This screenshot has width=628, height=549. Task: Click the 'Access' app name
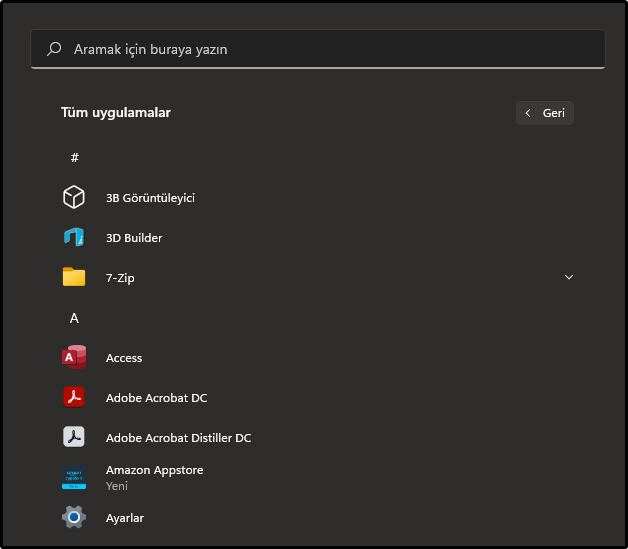click(124, 358)
